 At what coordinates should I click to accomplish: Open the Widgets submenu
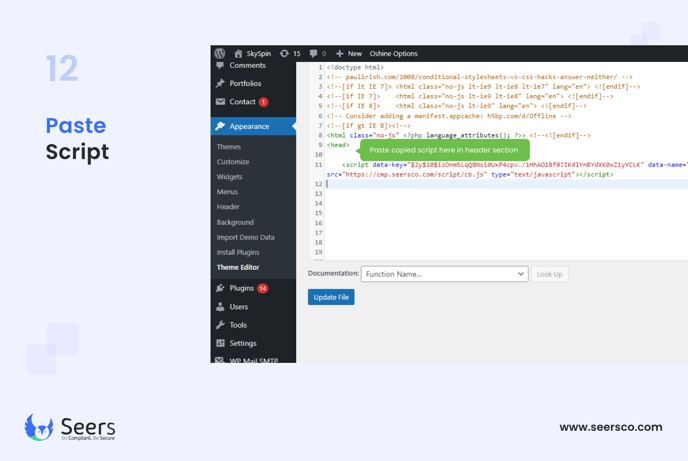[229, 177]
